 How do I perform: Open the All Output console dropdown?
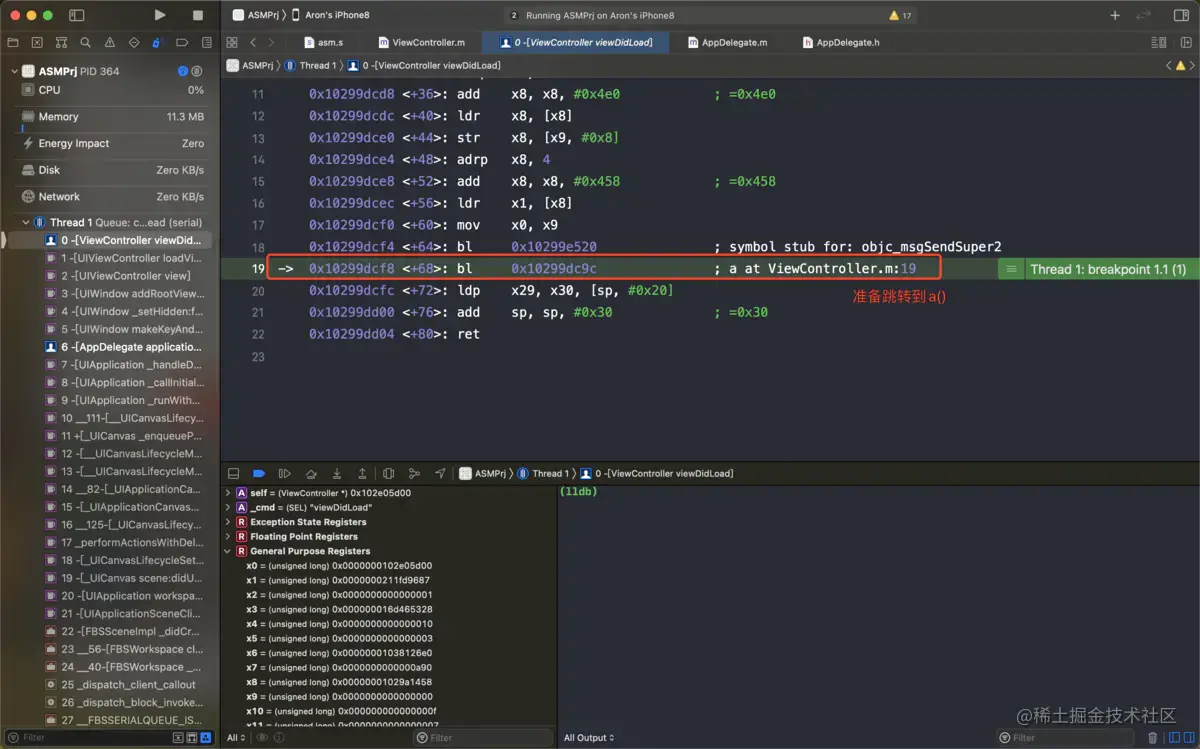[588, 738]
